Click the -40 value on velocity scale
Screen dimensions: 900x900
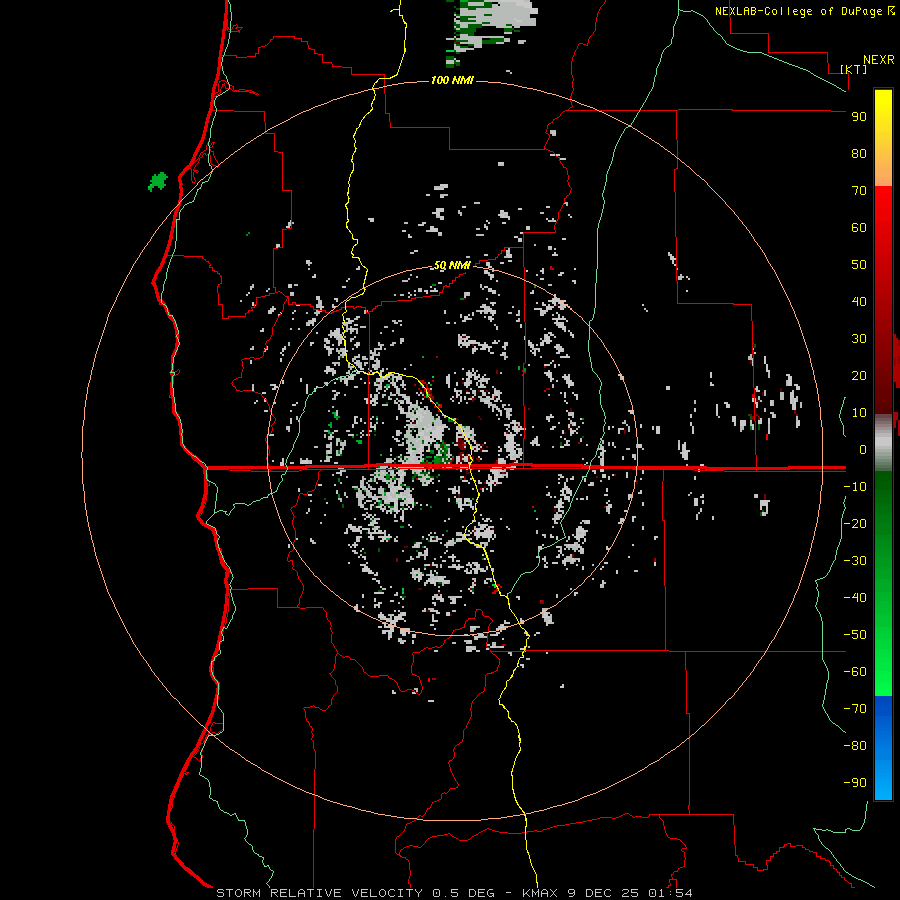(x=855, y=598)
